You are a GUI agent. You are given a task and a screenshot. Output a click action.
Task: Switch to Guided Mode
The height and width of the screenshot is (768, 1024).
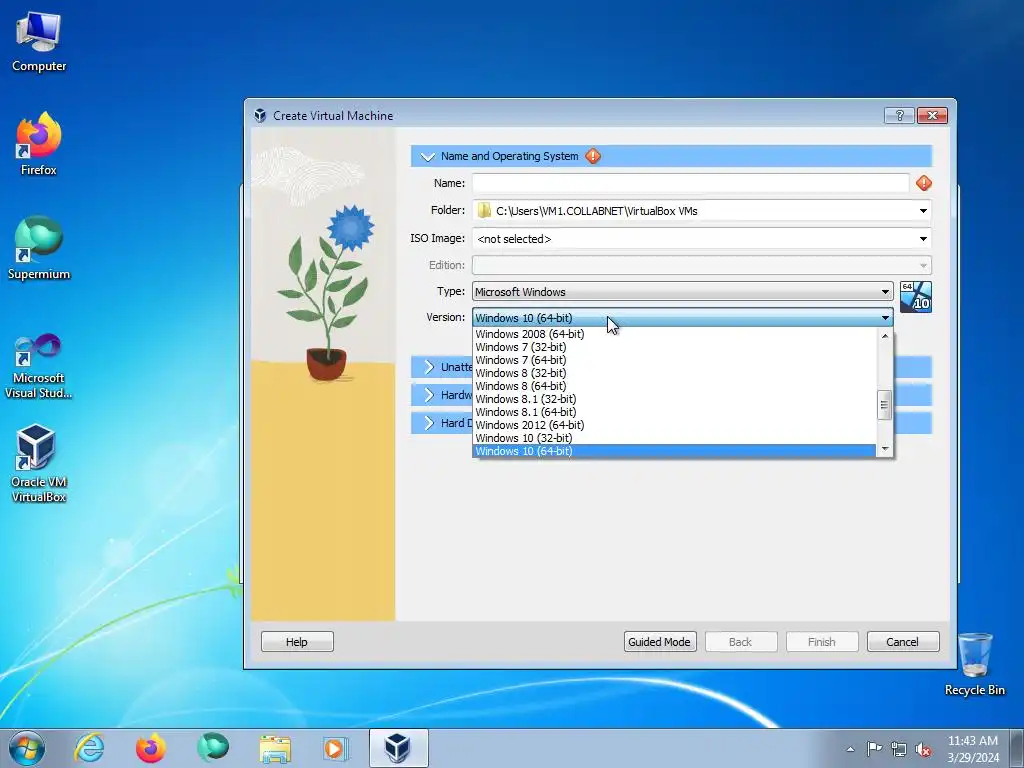(x=660, y=642)
